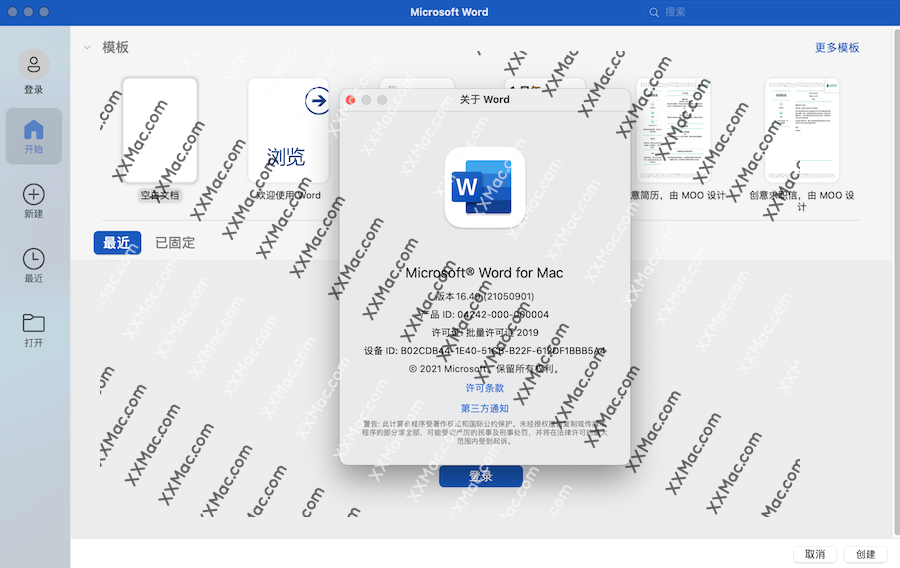The height and width of the screenshot is (568, 900).
Task: Switch to the 已固定 tab
Action: 175,243
